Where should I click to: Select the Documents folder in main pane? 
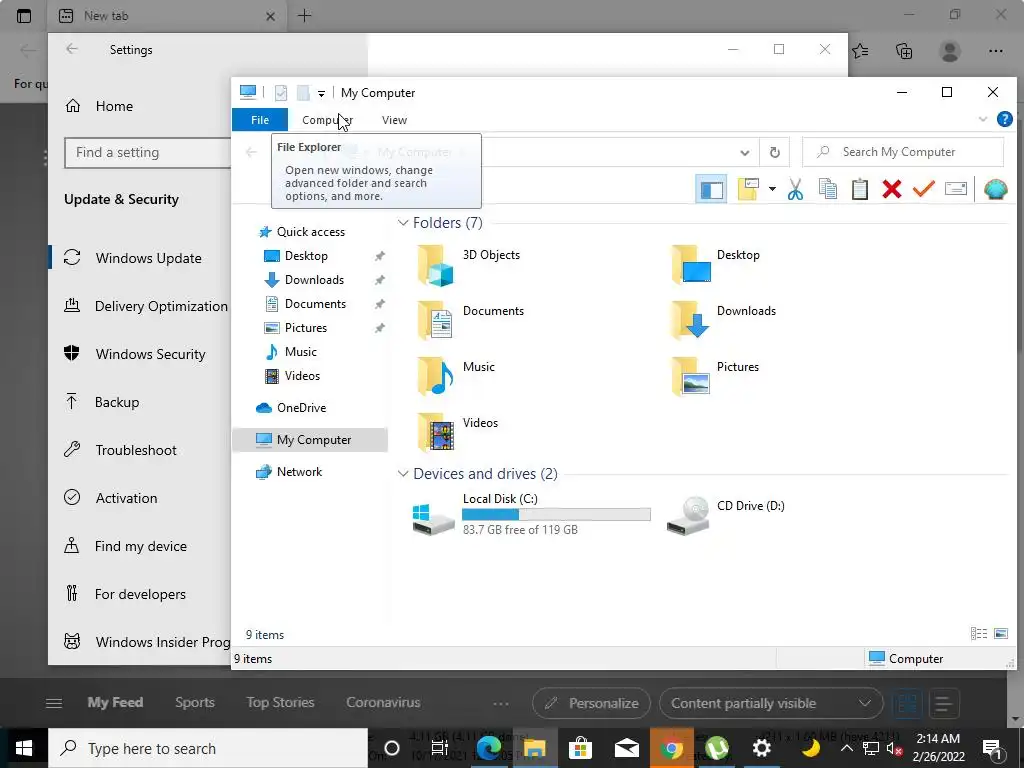click(x=471, y=320)
